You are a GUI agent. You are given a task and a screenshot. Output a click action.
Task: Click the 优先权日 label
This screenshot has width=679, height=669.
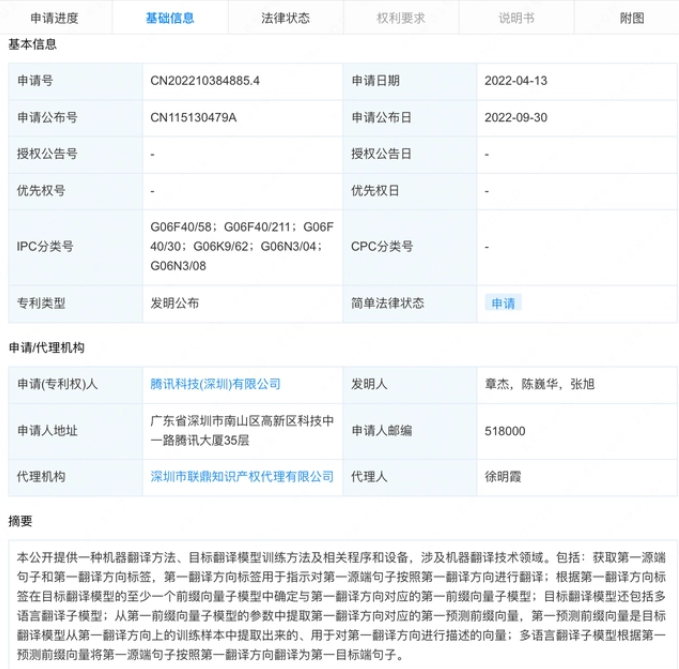375,191
